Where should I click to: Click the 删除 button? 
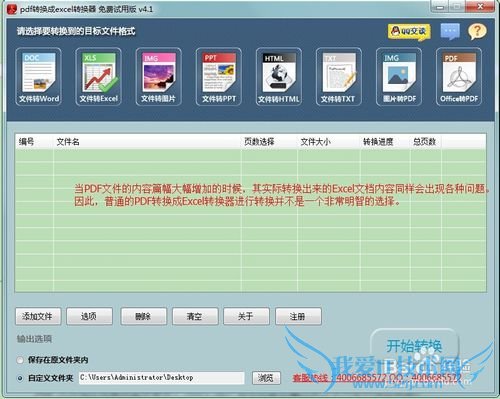click(144, 316)
